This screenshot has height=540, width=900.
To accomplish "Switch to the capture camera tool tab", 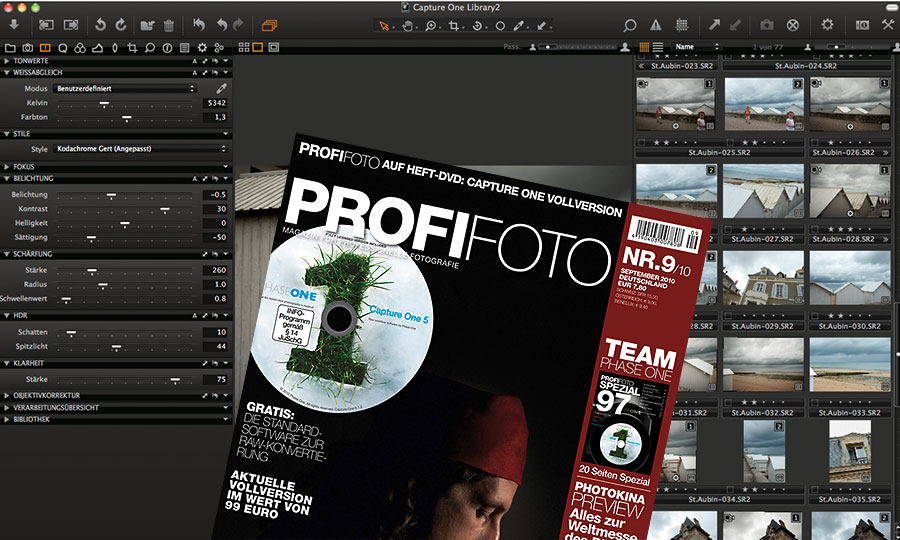I will (28, 47).
